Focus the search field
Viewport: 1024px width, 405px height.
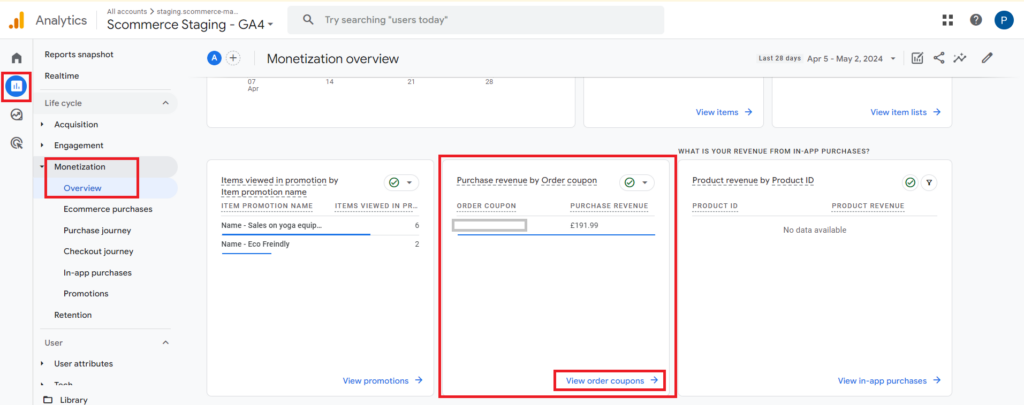[475, 20]
